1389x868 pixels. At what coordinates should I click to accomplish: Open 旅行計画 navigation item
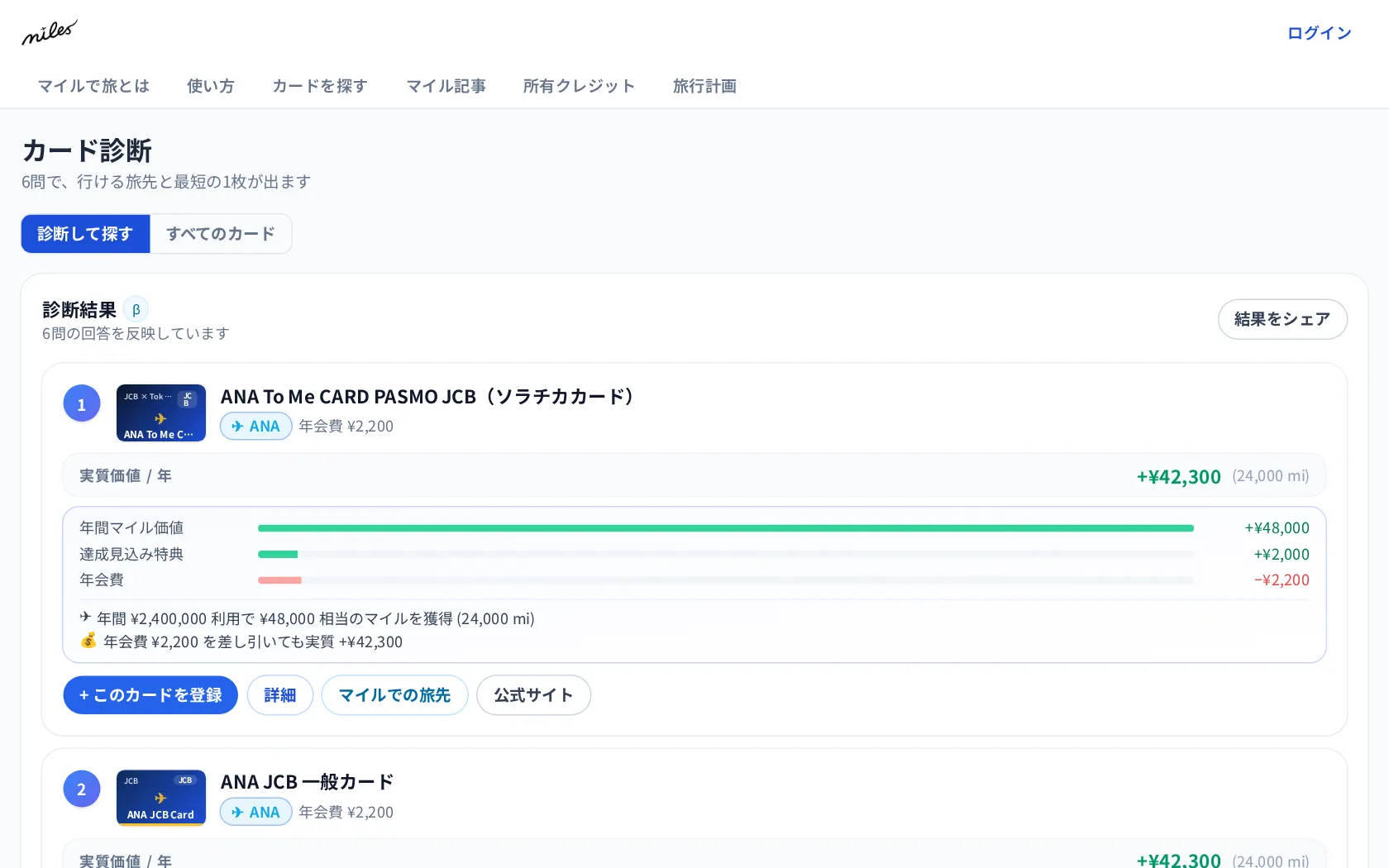[x=704, y=86]
